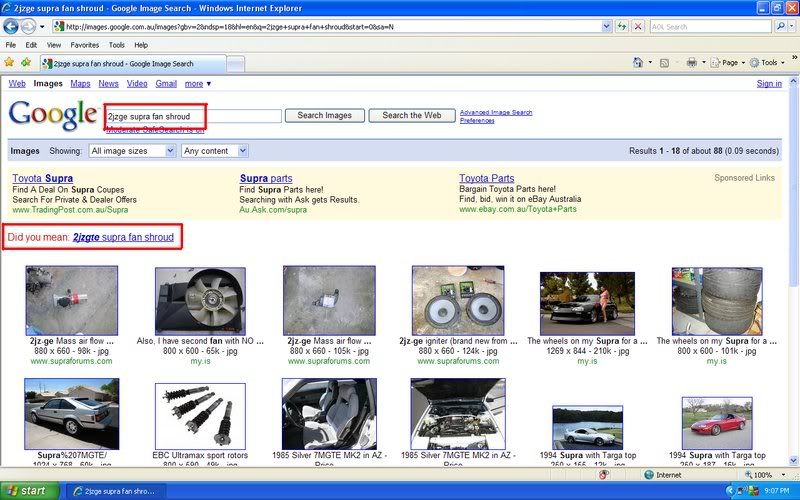
Task: Click the system clock showing 9:07 PM
Action: 777,491
